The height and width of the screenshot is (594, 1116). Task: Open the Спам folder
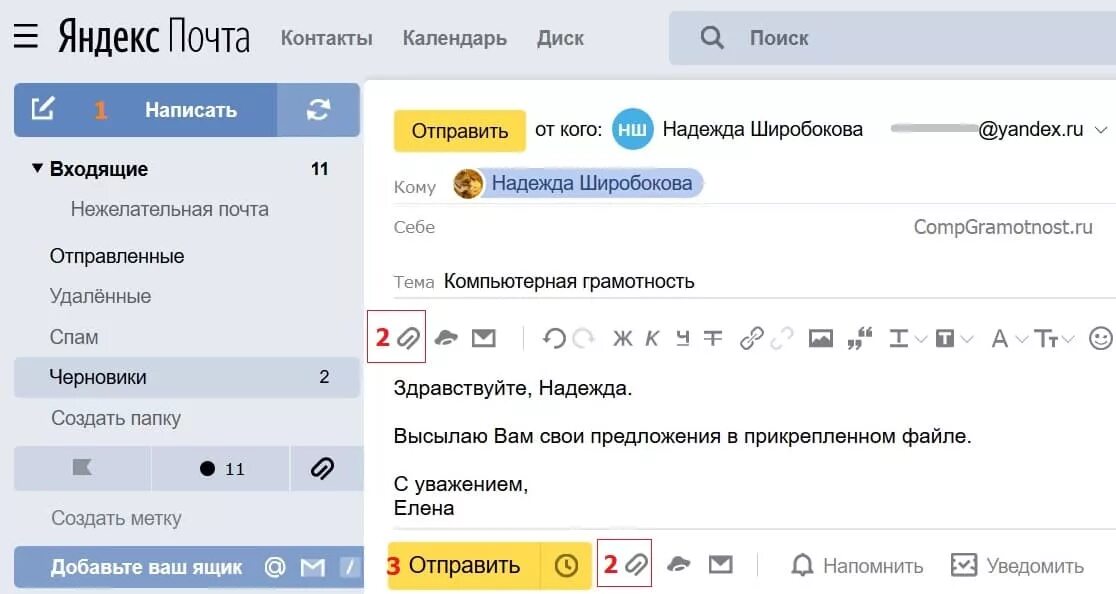74,336
